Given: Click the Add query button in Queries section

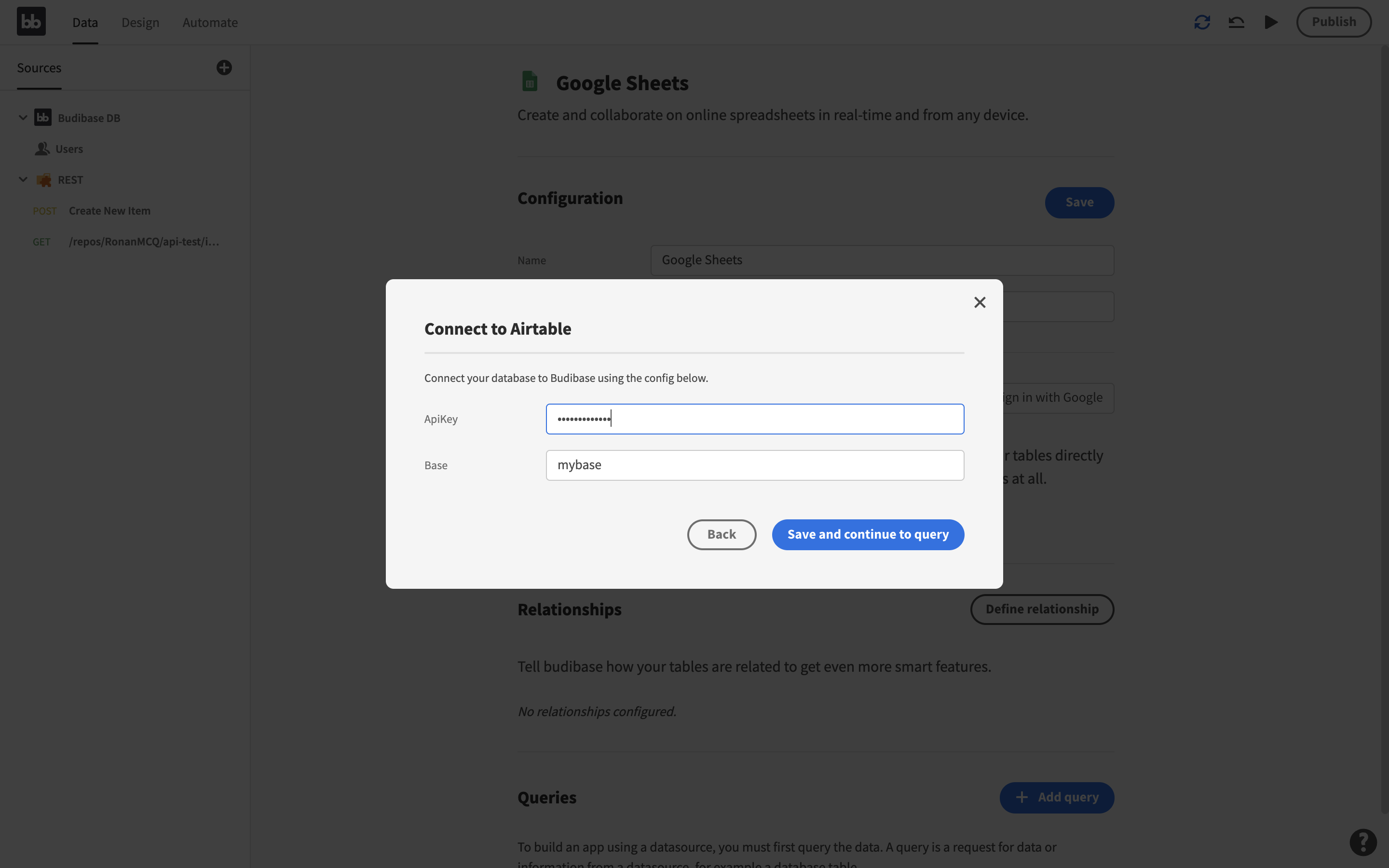Looking at the screenshot, I should coord(1056,797).
